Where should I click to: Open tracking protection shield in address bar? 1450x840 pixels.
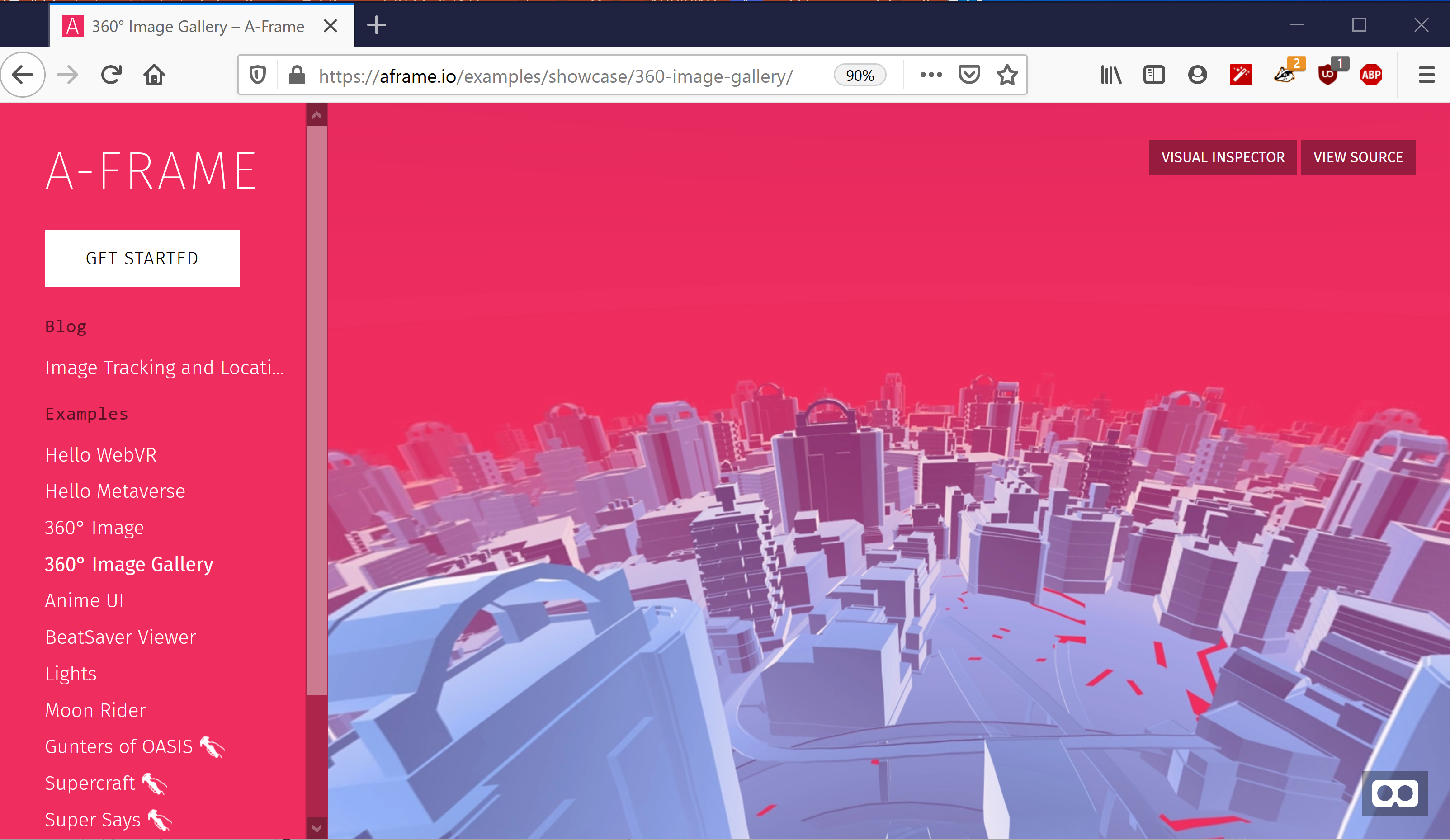pyautogui.click(x=258, y=75)
